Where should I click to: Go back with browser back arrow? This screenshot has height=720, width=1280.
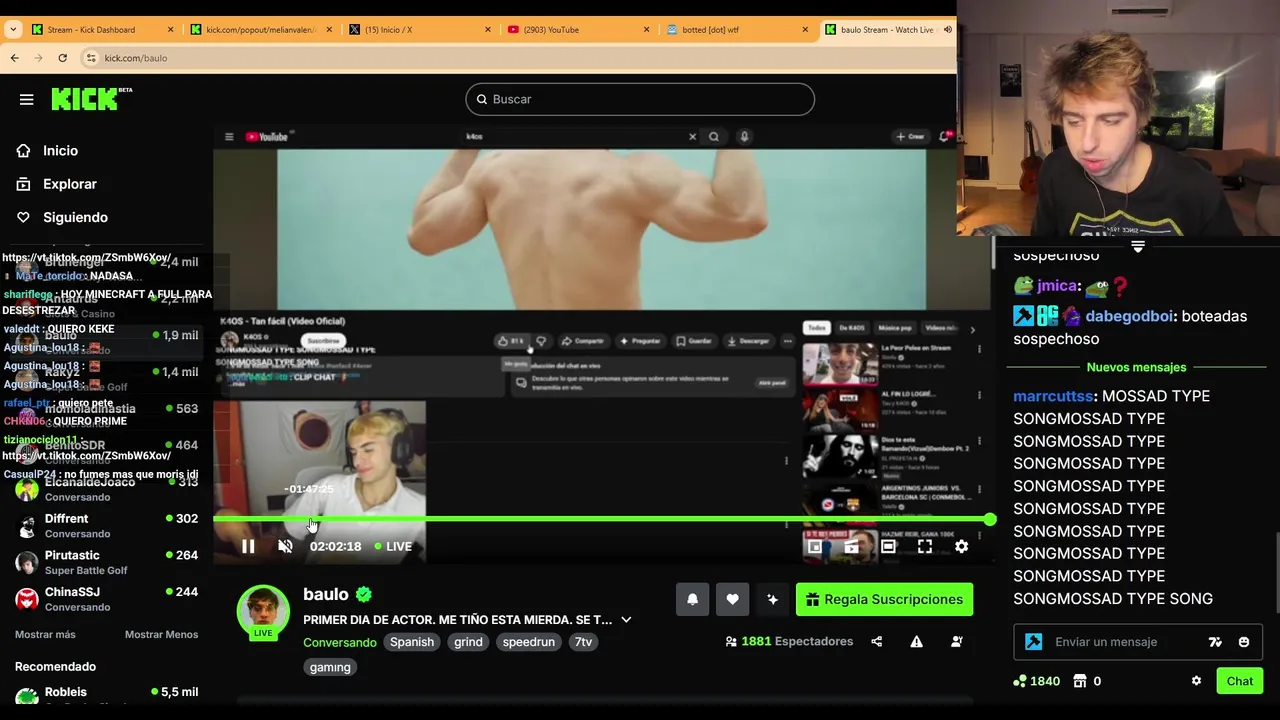click(x=15, y=58)
